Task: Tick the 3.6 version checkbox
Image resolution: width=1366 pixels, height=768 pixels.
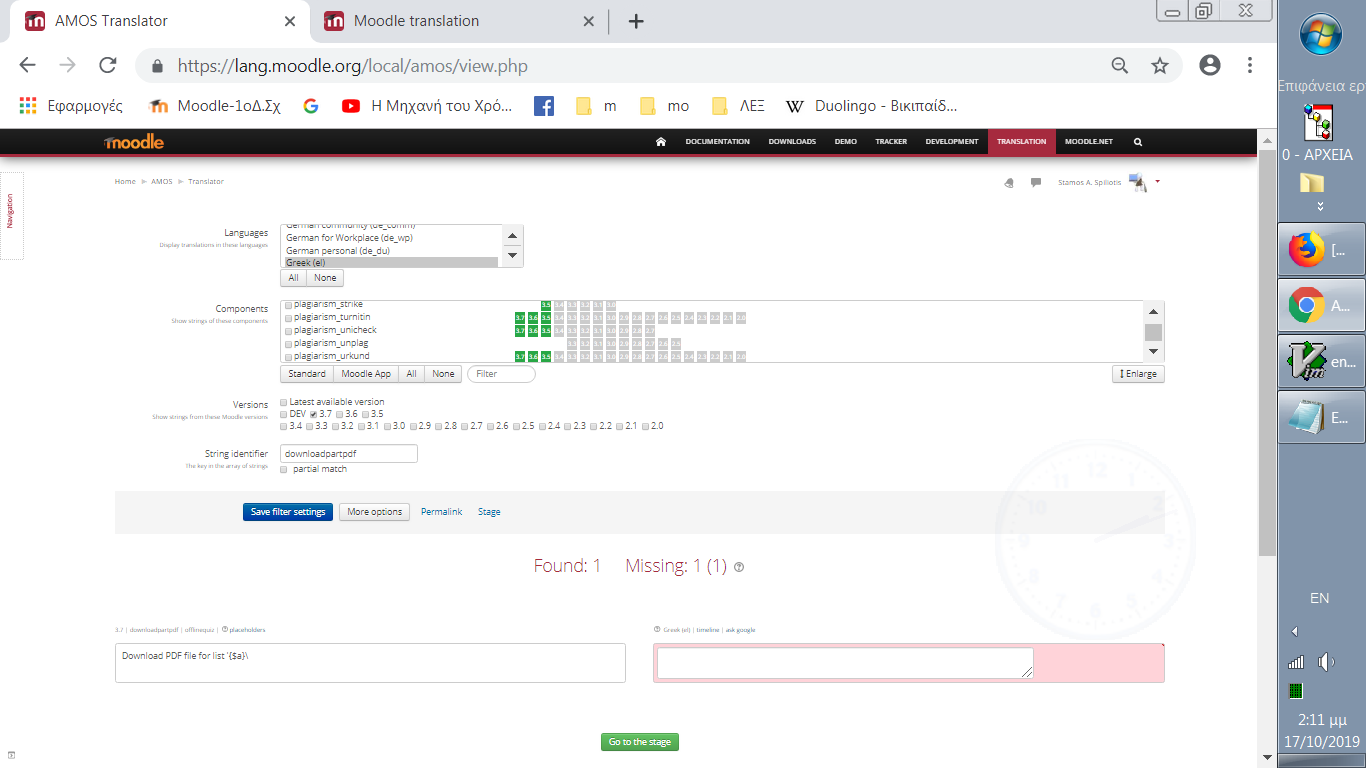Action: (x=340, y=414)
